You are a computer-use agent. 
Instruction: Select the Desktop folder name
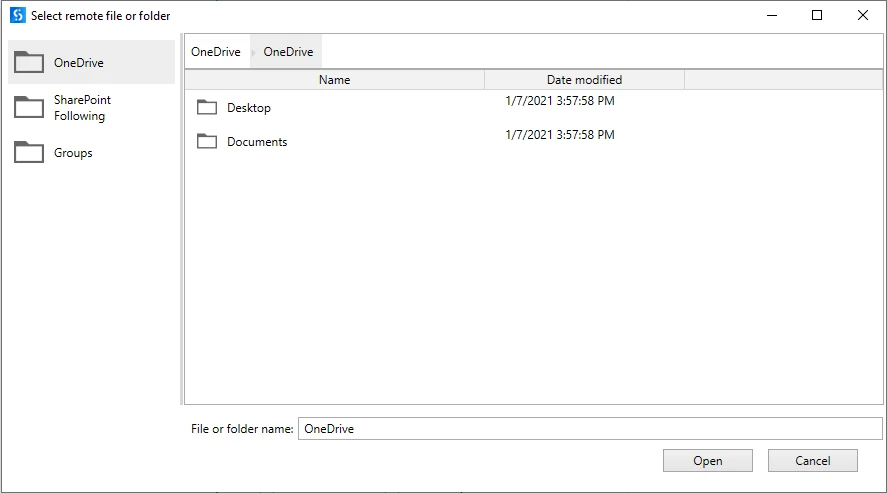point(249,107)
